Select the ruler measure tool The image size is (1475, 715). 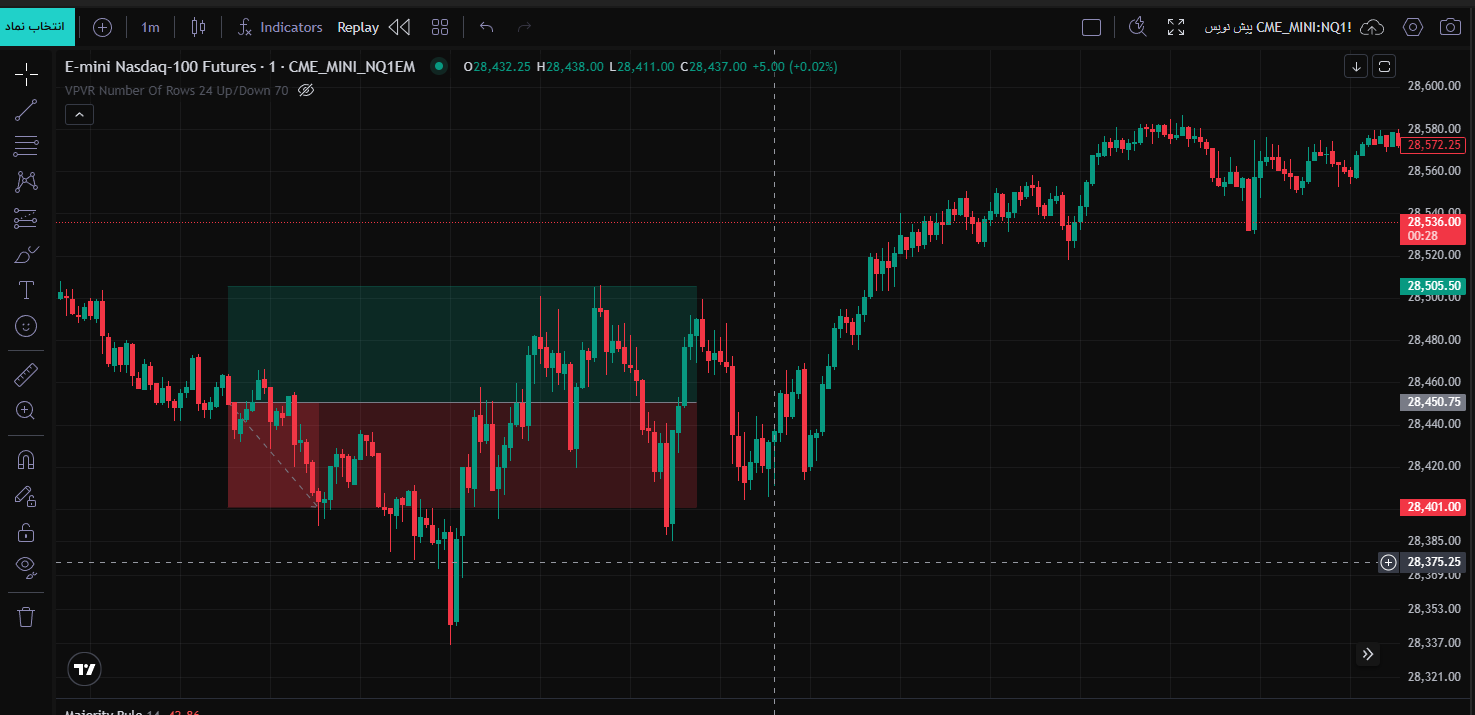point(27,375)
